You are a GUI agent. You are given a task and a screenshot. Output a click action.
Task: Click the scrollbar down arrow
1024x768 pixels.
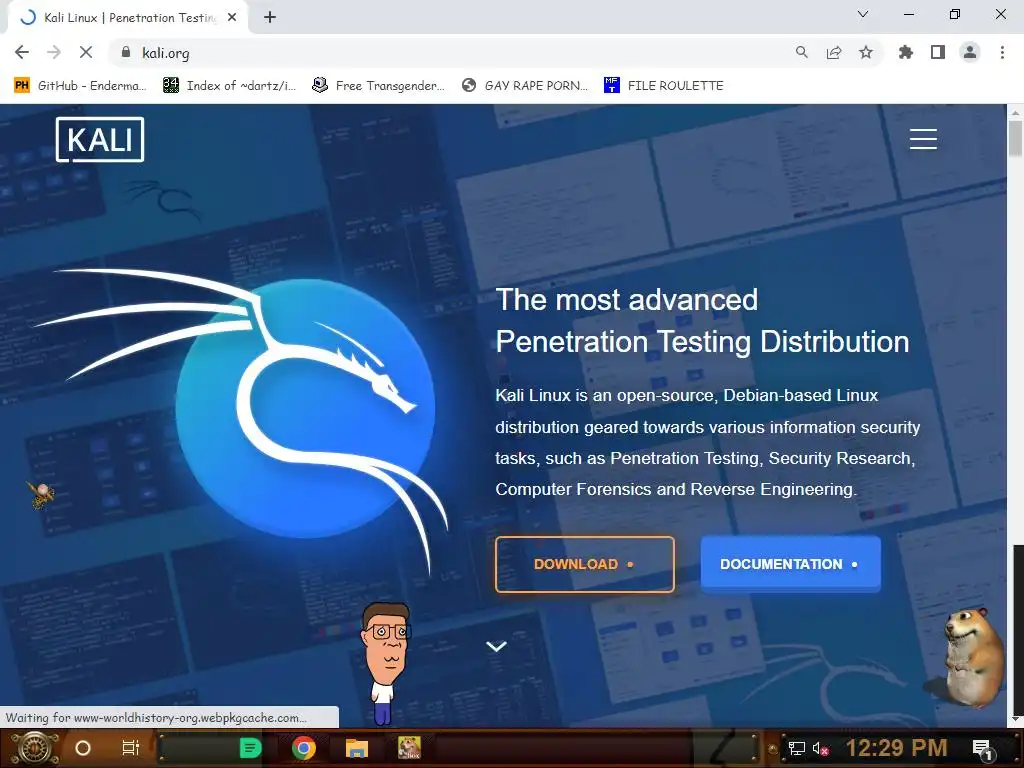coord(1015,719)
